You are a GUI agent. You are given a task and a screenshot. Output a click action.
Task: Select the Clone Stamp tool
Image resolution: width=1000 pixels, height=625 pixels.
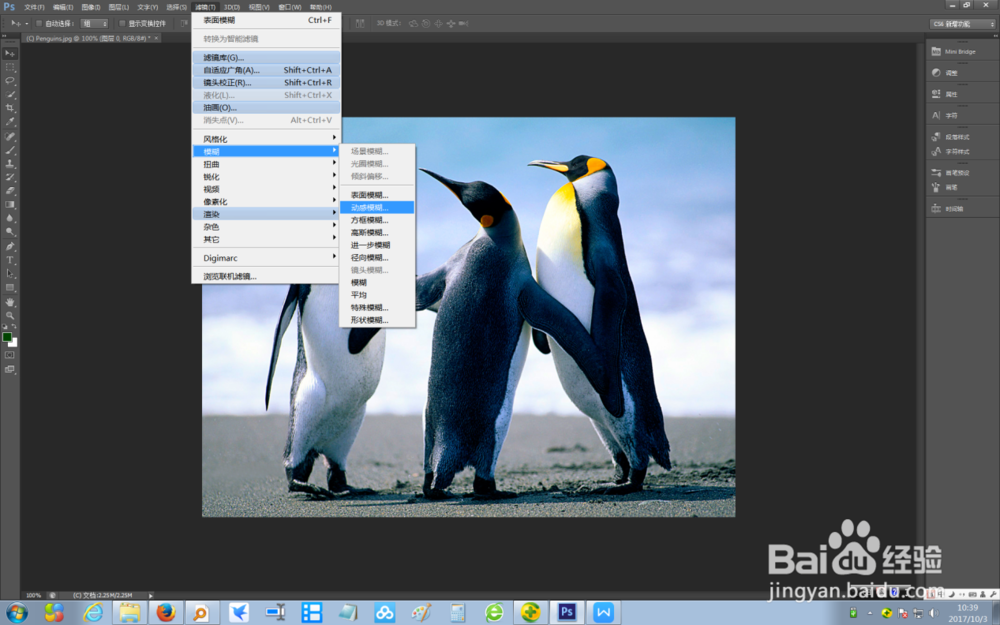point(10,164)
